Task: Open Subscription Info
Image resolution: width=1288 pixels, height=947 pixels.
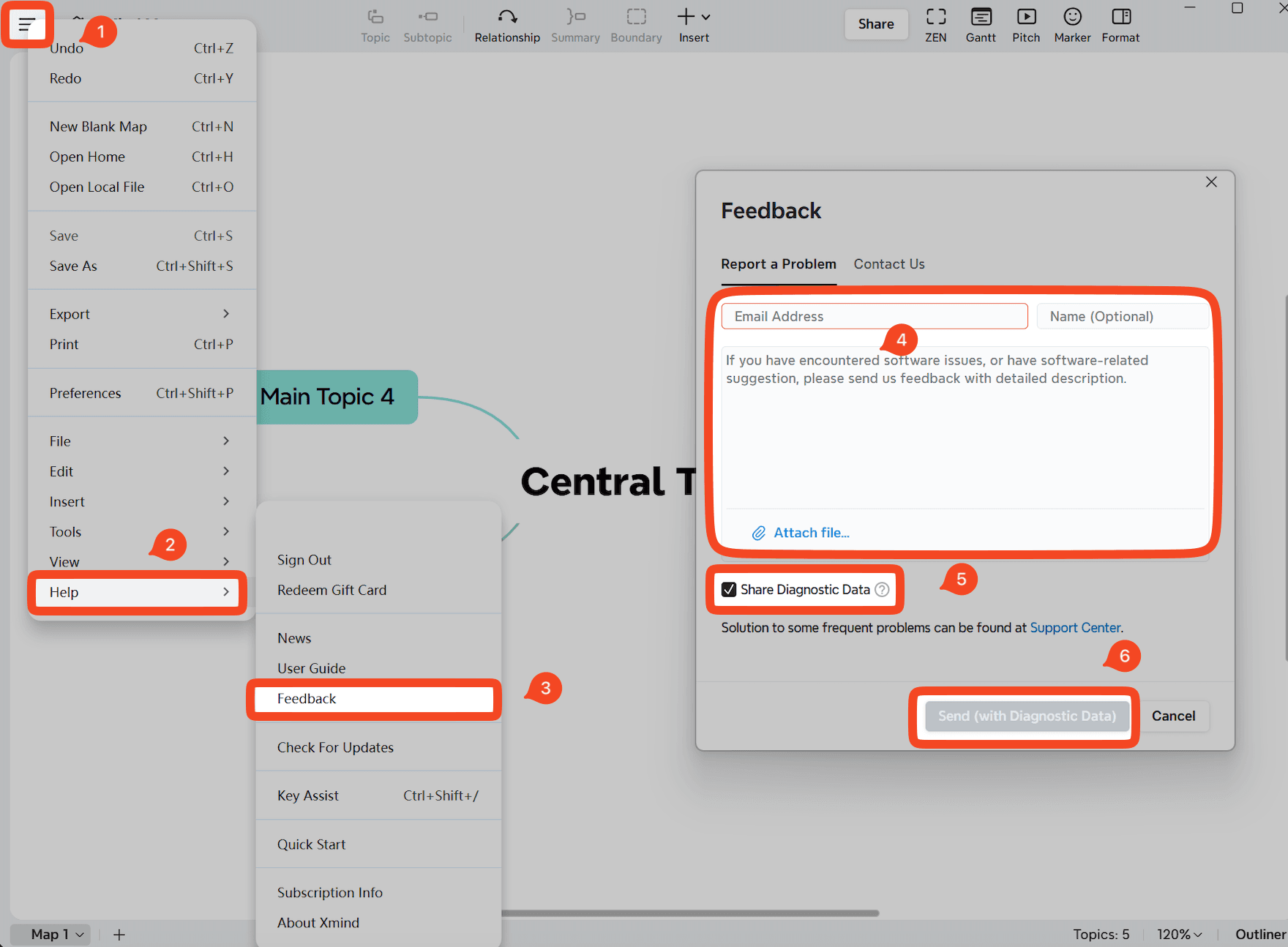Action: coord(378,893)
